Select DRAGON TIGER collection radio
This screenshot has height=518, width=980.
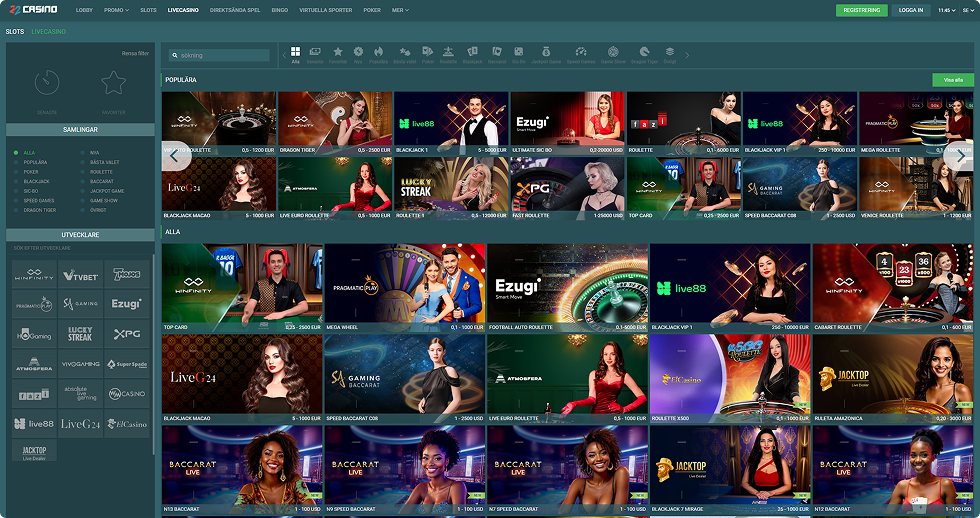(16, 210)
